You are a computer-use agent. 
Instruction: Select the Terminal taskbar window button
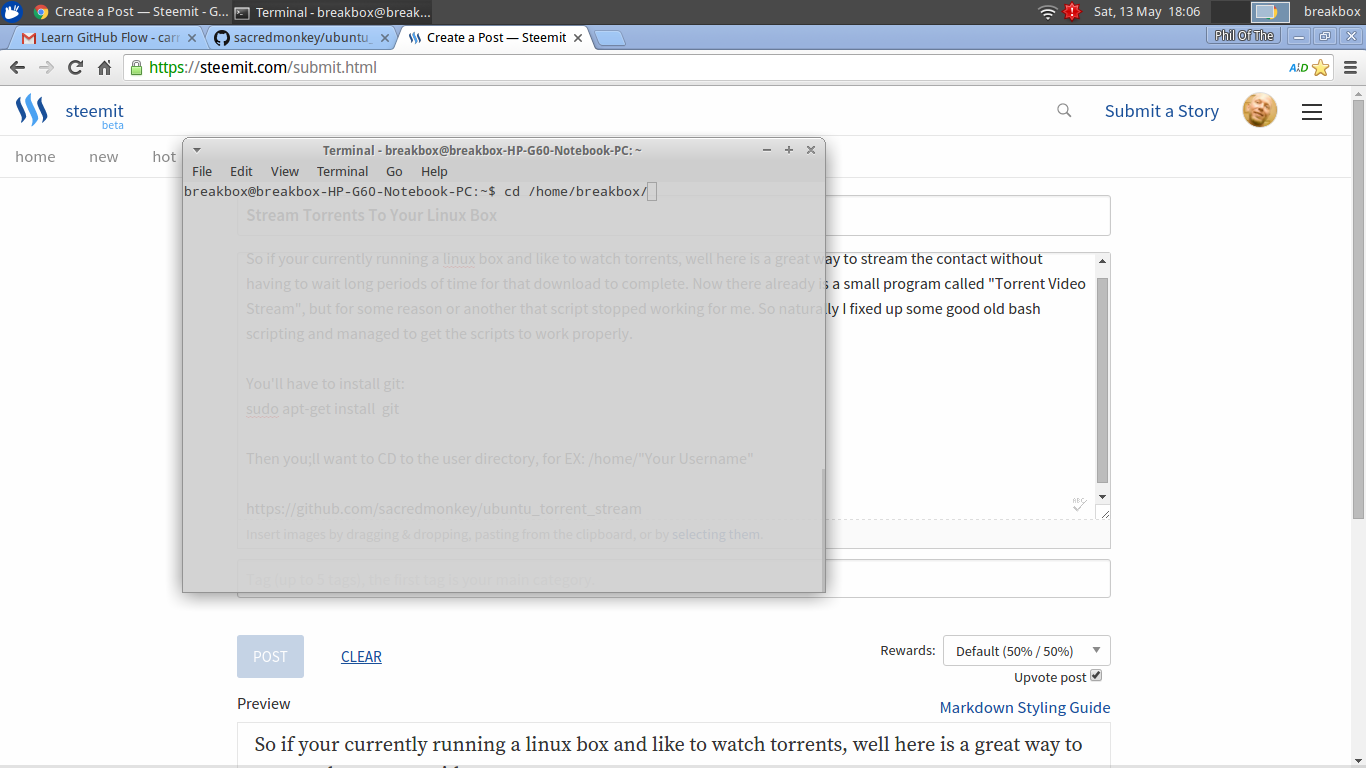(x=333, y=12)
